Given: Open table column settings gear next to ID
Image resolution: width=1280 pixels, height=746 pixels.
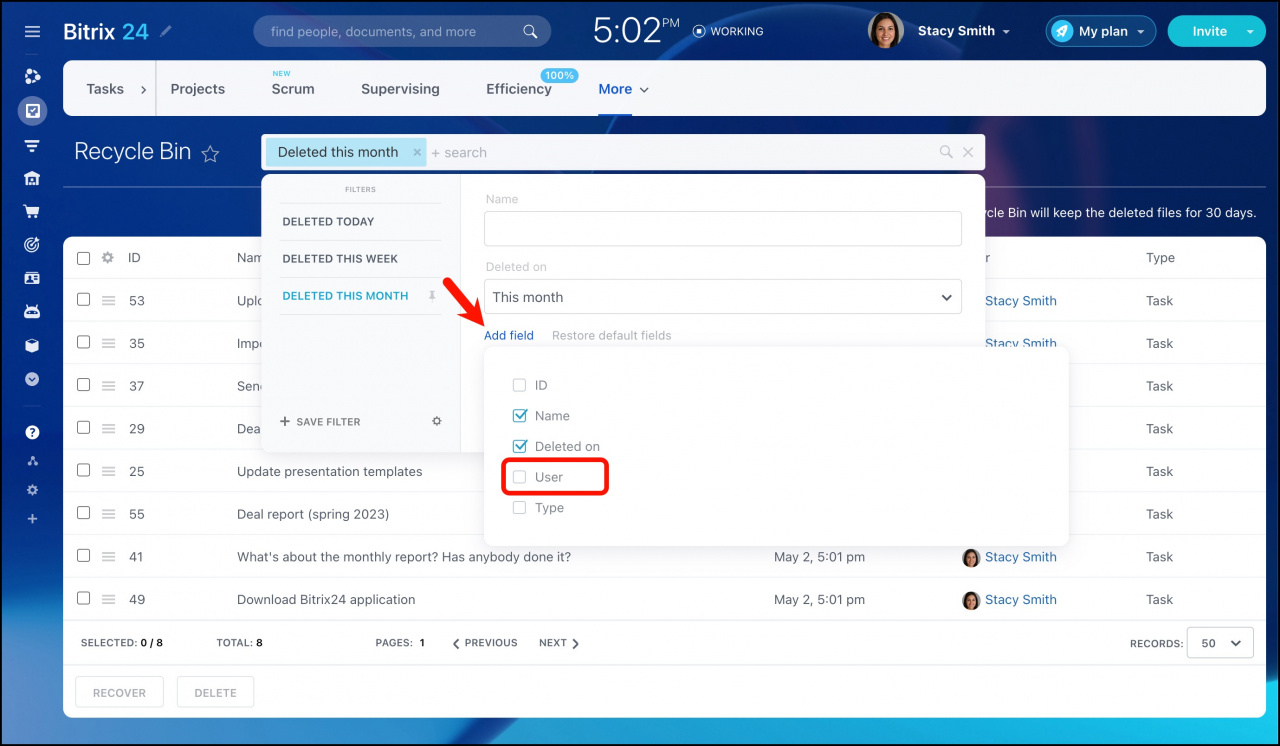Looking at the screenshot, I should [x=108, y=258].
